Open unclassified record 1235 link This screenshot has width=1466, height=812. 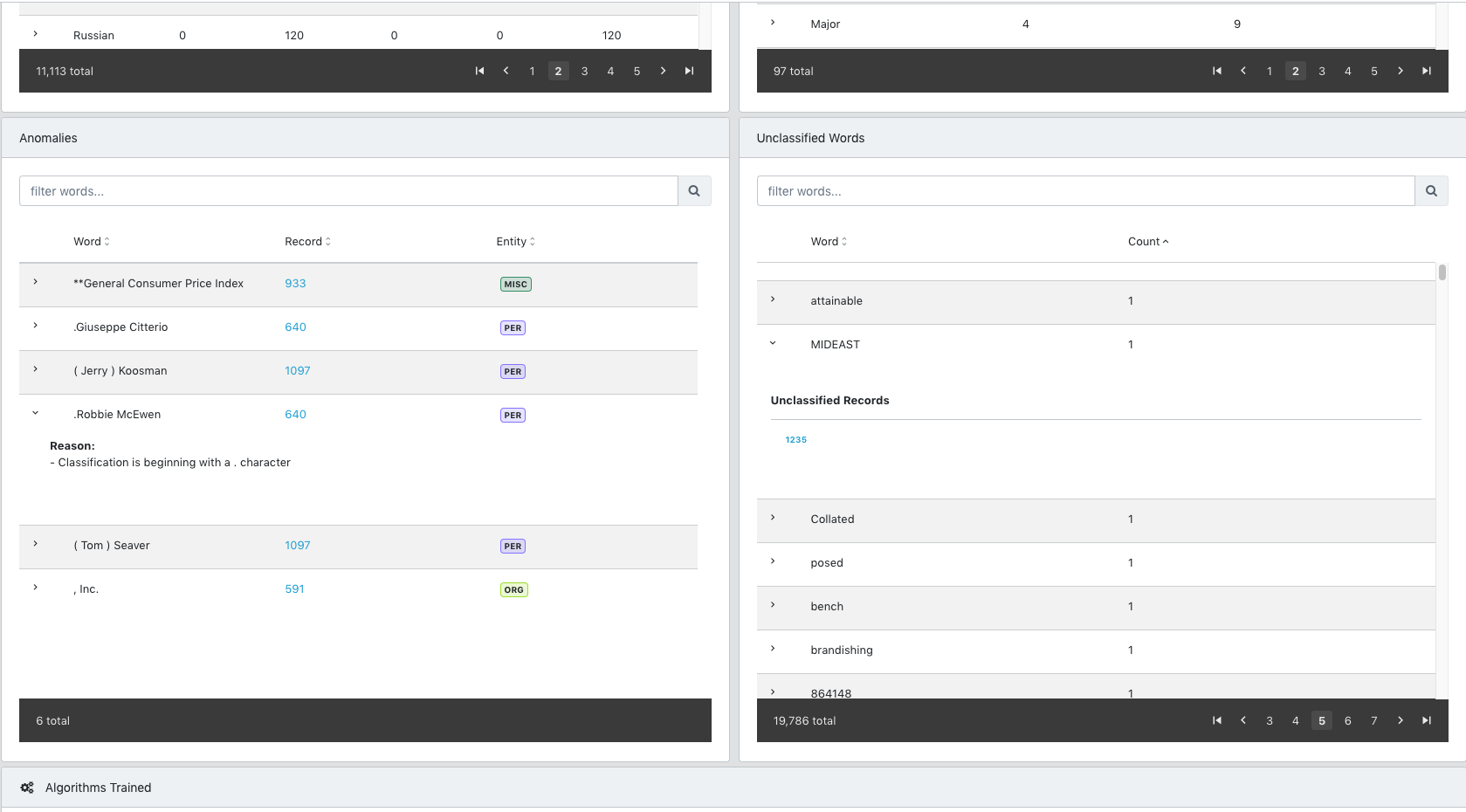click(795, 440)
